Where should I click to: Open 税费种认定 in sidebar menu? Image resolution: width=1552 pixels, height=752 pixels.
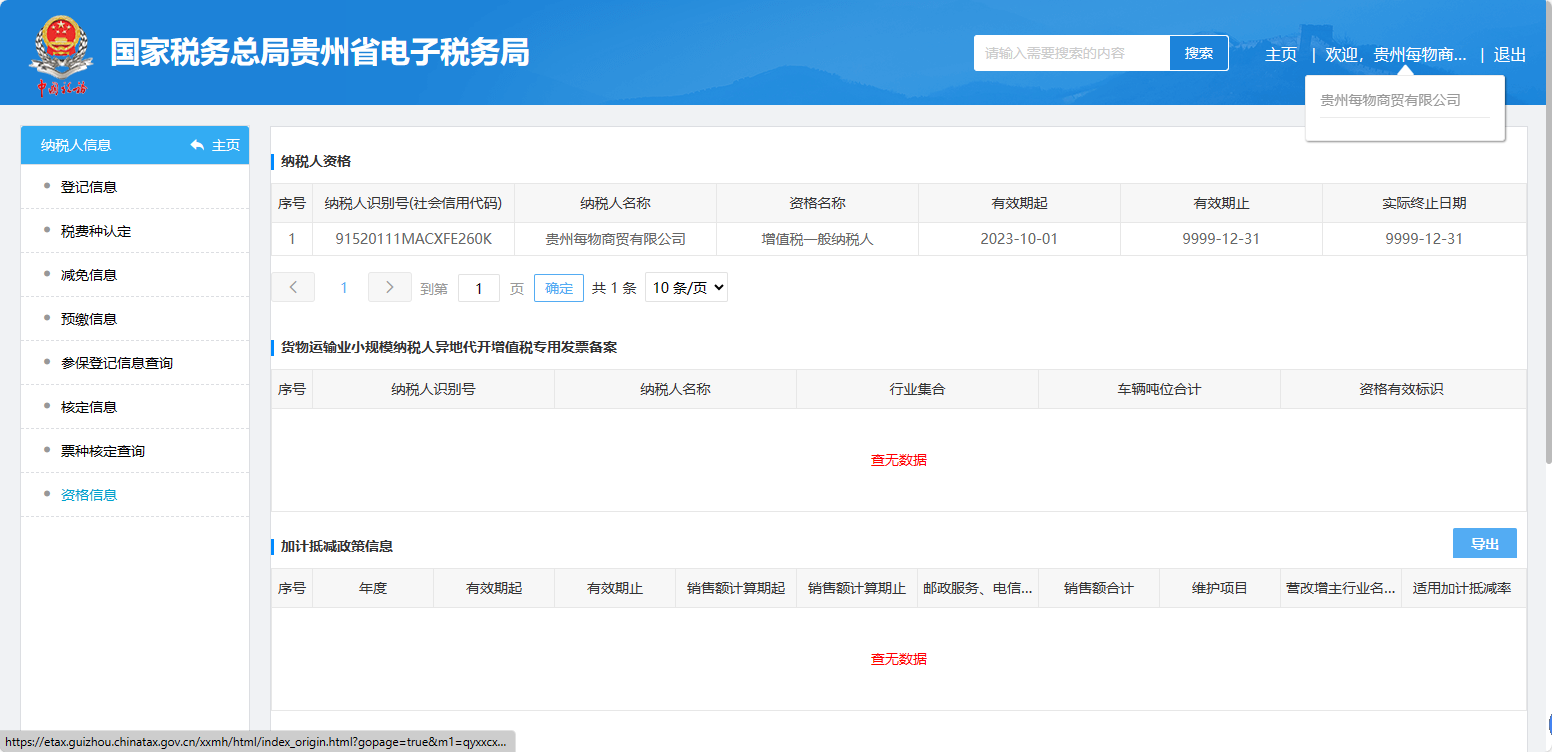[x=96, y=231]
